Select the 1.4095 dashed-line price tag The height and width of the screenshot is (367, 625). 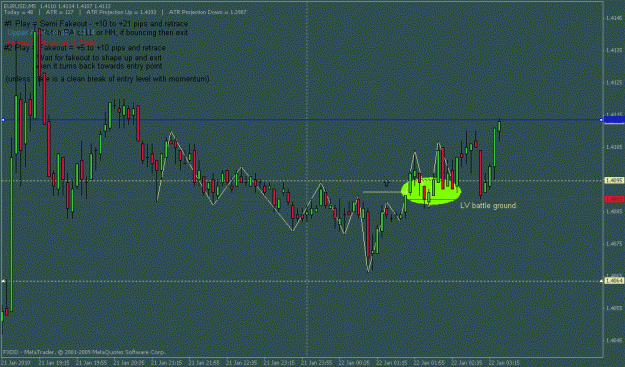(614, 181)
